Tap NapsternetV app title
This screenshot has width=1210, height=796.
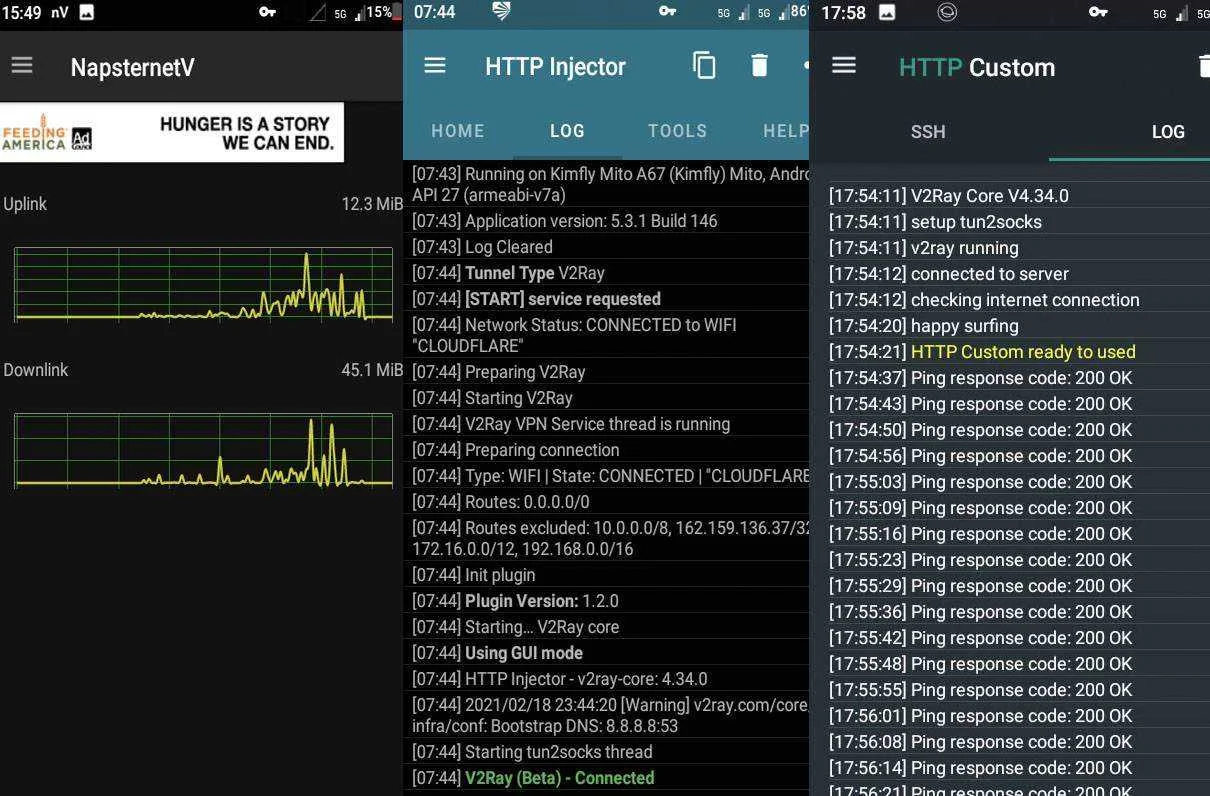132,68
